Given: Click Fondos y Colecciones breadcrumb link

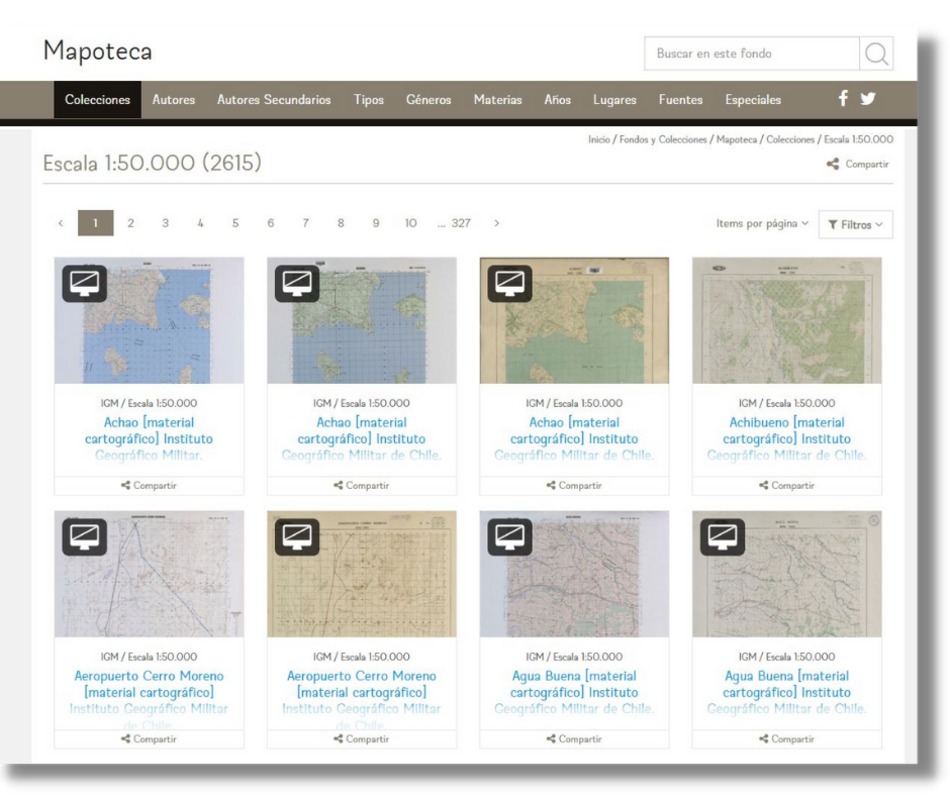Looking at the screenshot, I should [x=664, y=140].
